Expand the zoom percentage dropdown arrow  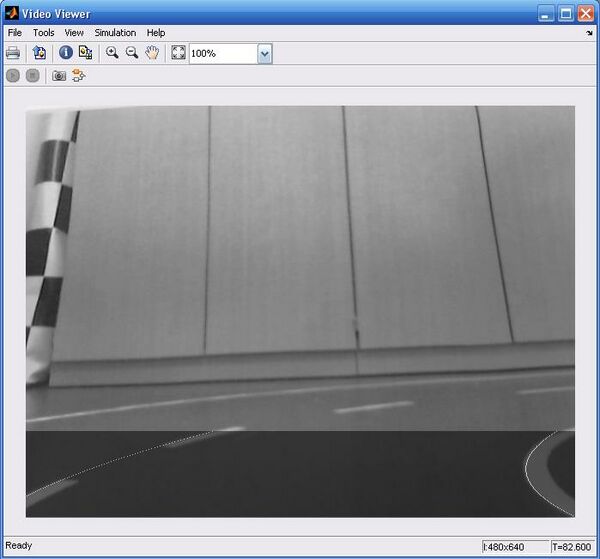(265, 54)
